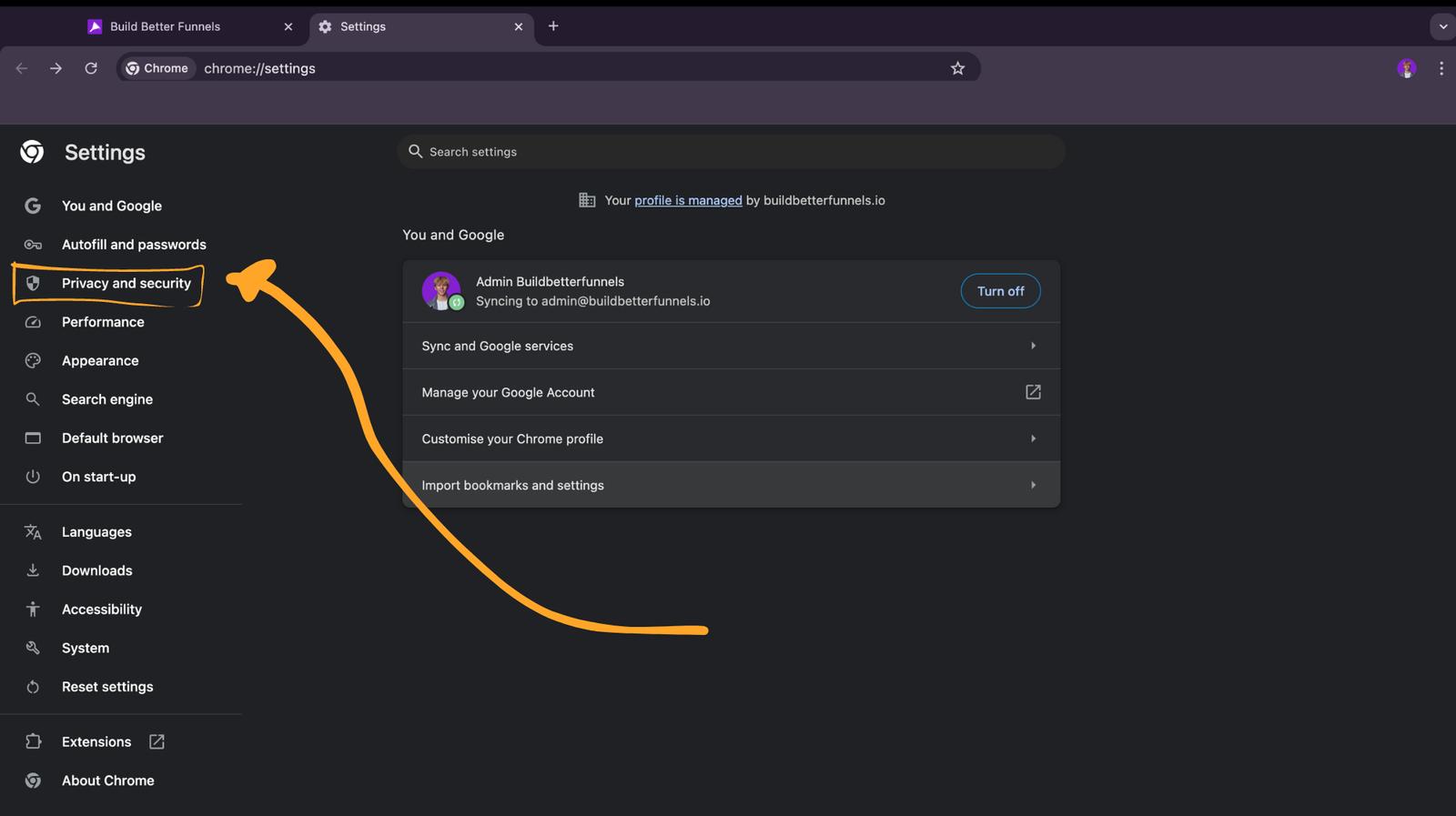This screenshot has width=1456, height=816.
Task: Expand Sync and Google services
Action: (x=730, y=346)
